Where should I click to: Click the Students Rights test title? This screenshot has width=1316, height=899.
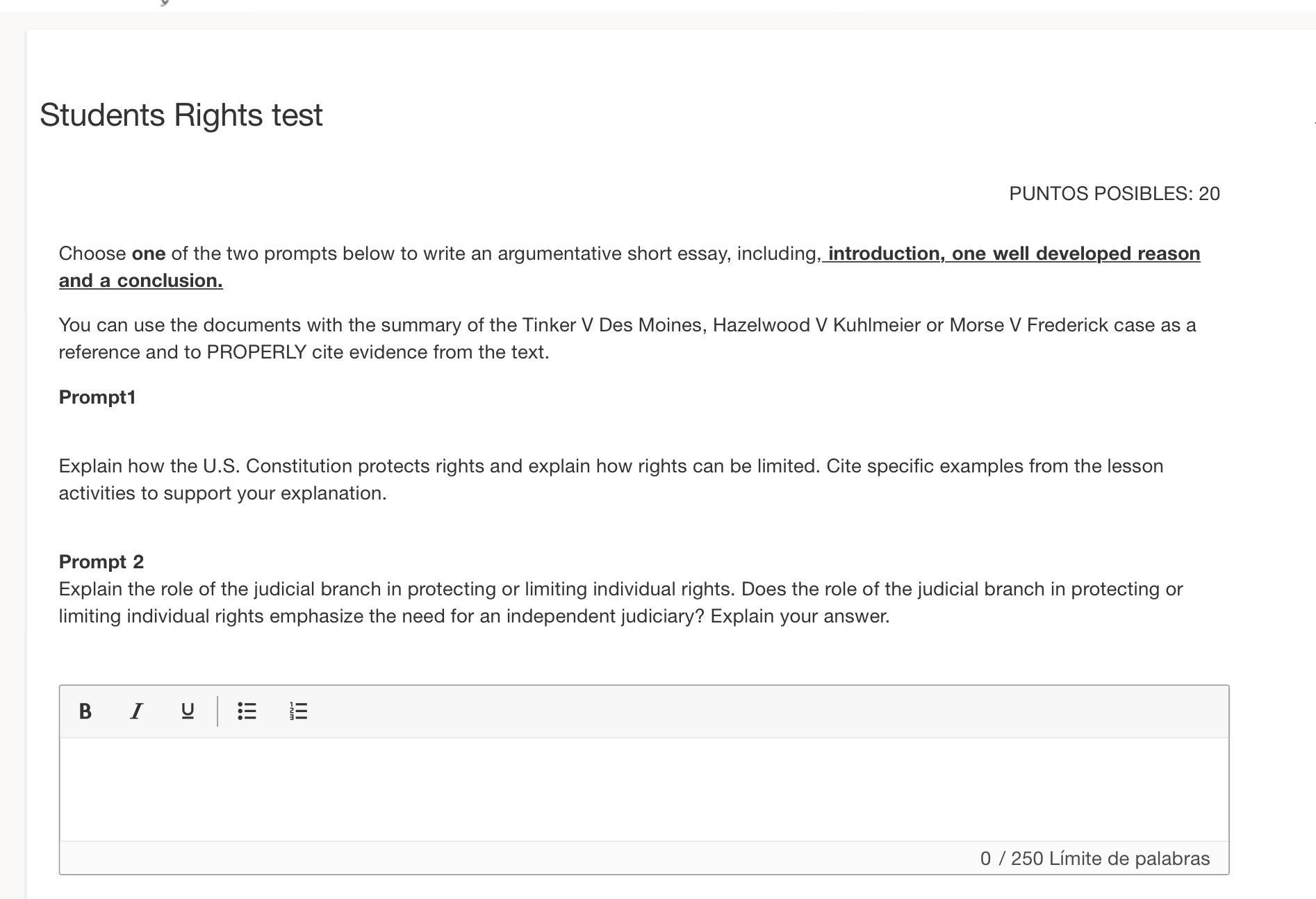[x=181, y=115]
